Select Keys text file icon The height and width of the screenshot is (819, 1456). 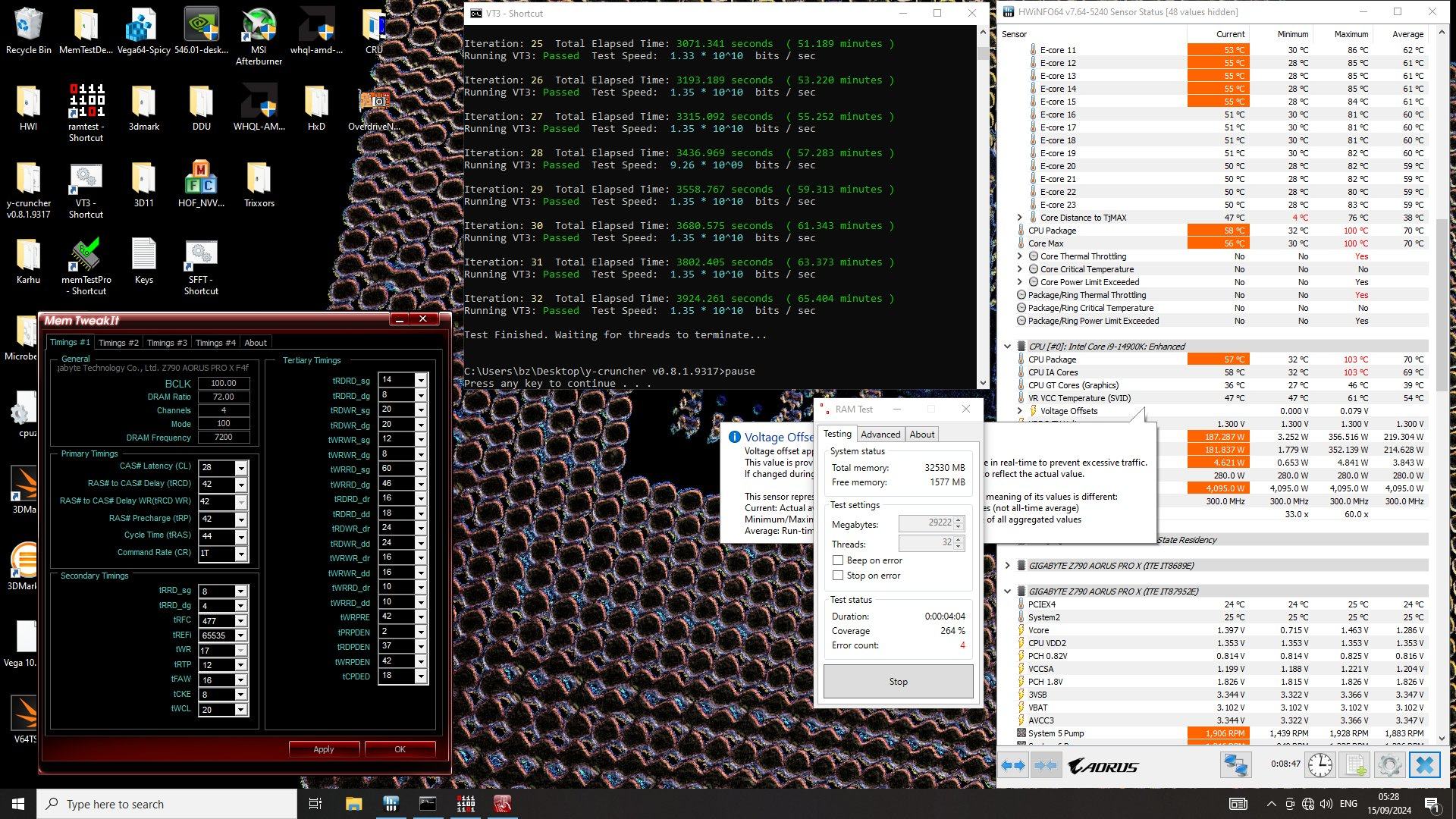(143, 261)
